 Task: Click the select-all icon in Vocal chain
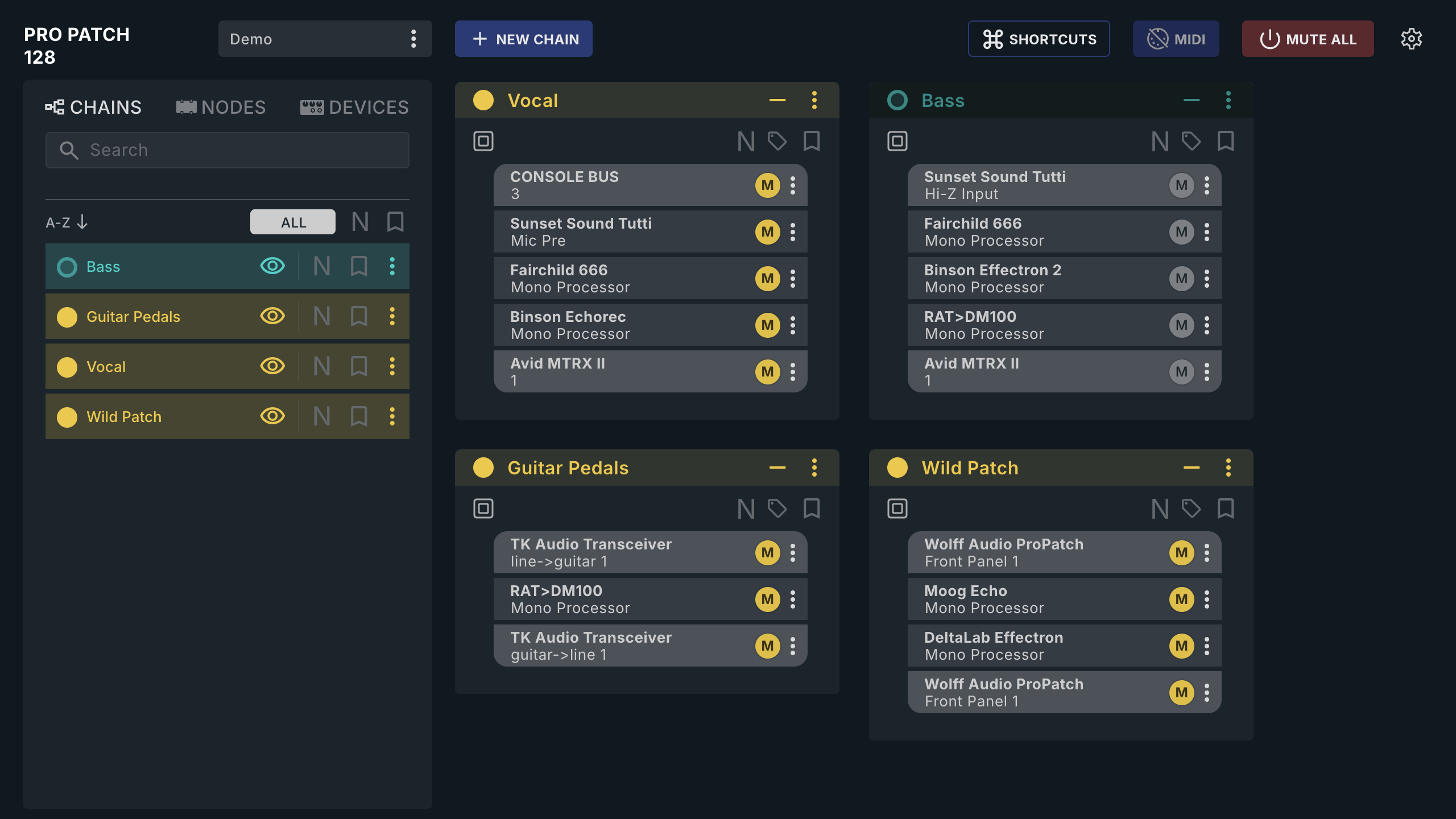(x=483, y=141)
